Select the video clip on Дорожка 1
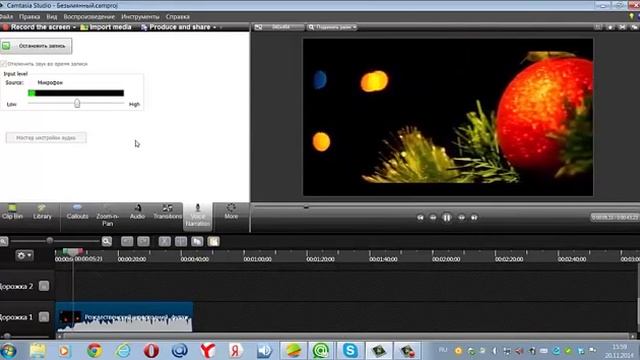The width and height of the screenshot is (640, 360). (x=124, y=317)
